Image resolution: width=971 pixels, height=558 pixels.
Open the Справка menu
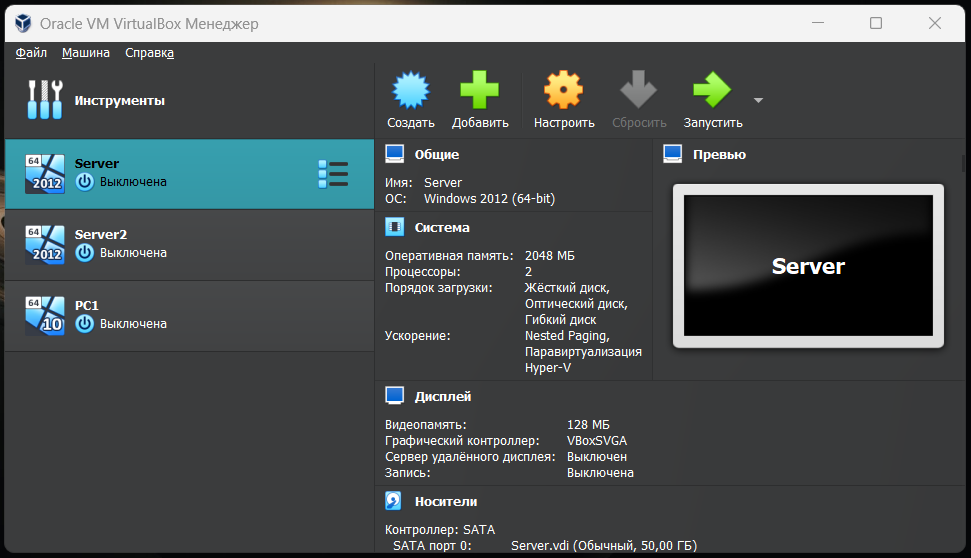(x=149, y=53)
